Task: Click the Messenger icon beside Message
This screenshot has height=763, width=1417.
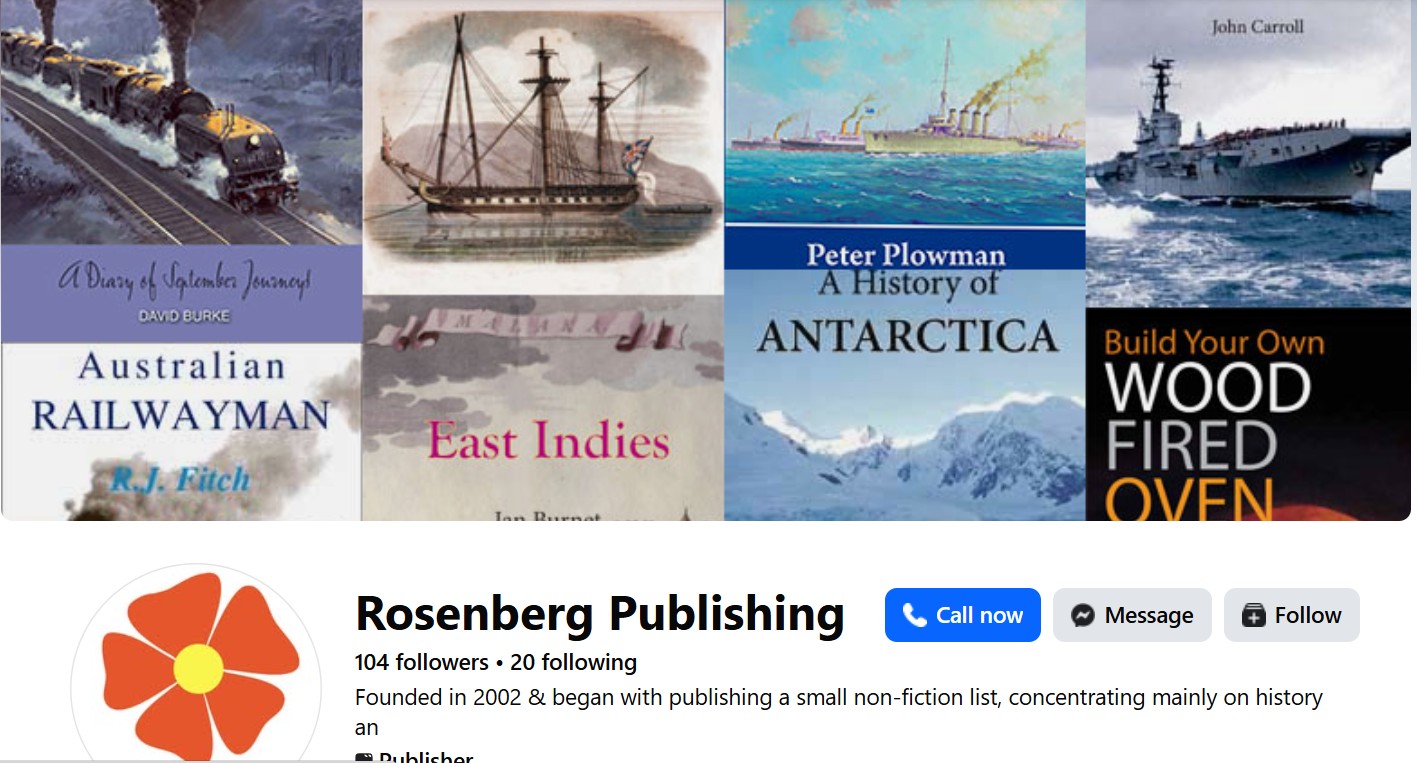Action: [x=1082, y=615]
